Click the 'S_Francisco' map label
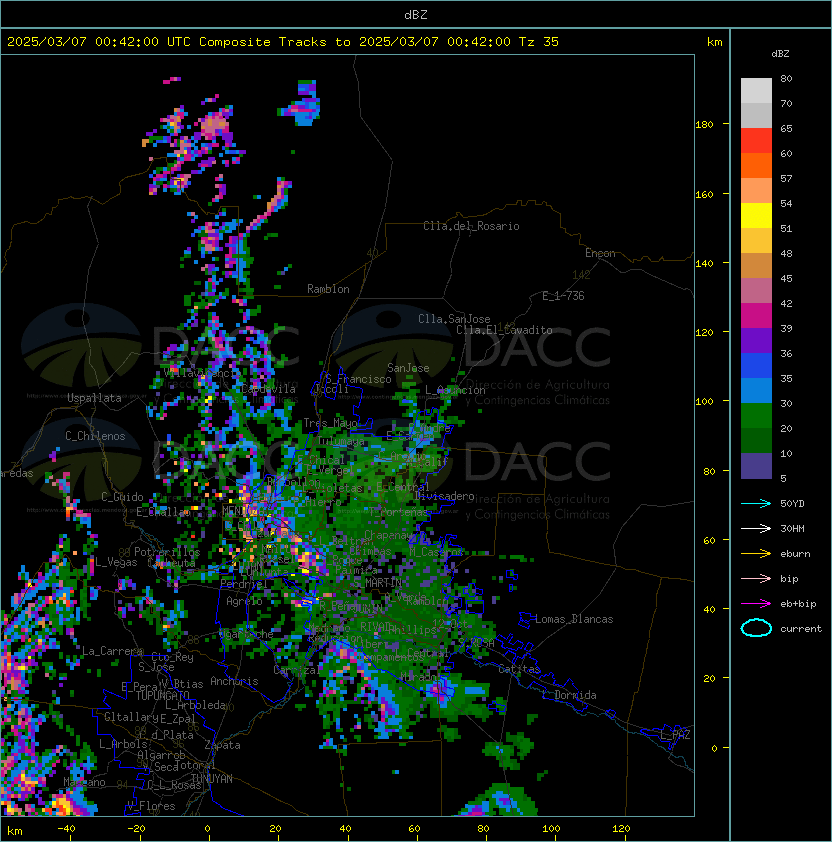Screen dimensions: 832x842 tap(358, 379)
